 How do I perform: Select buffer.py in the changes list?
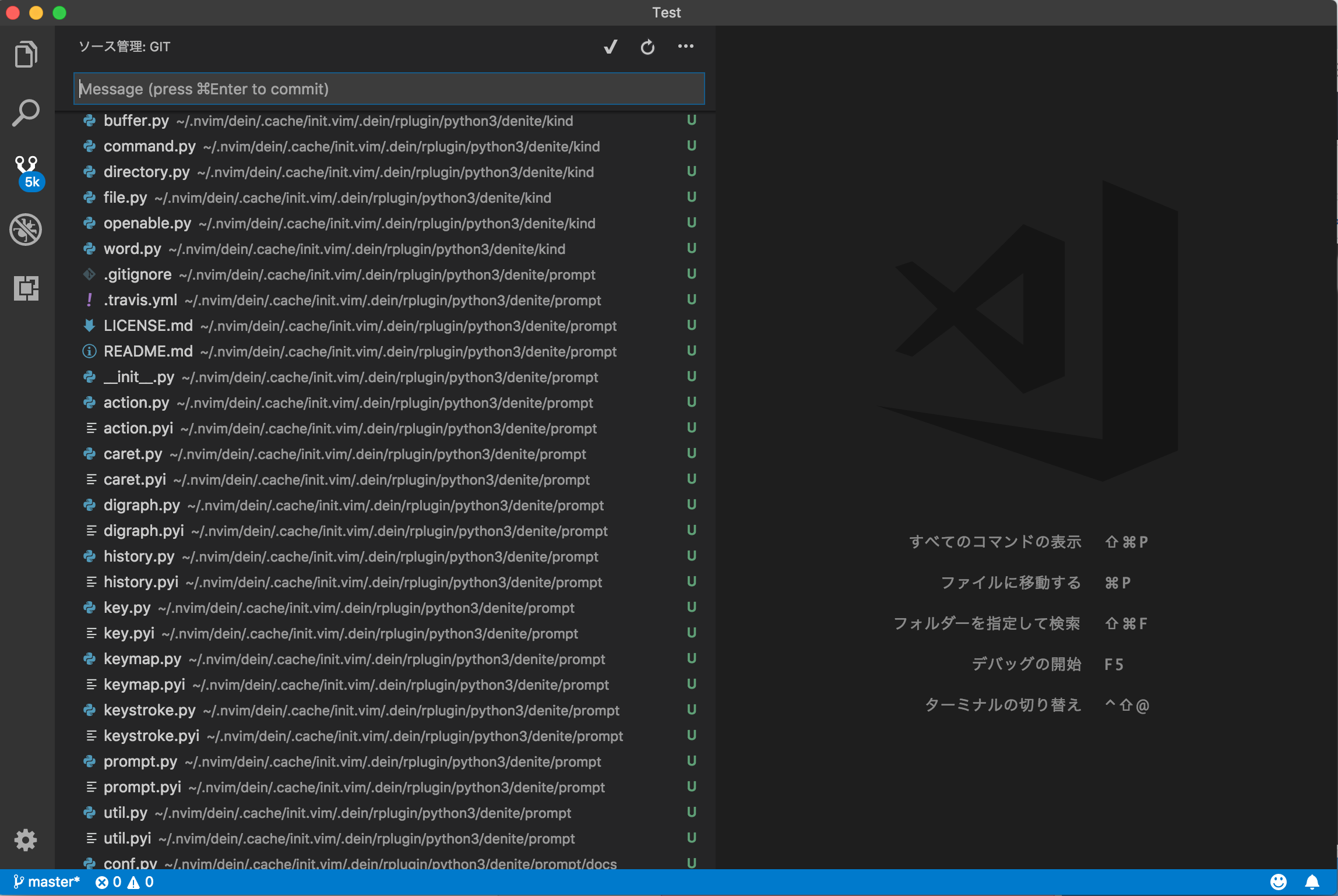point(137,121)
